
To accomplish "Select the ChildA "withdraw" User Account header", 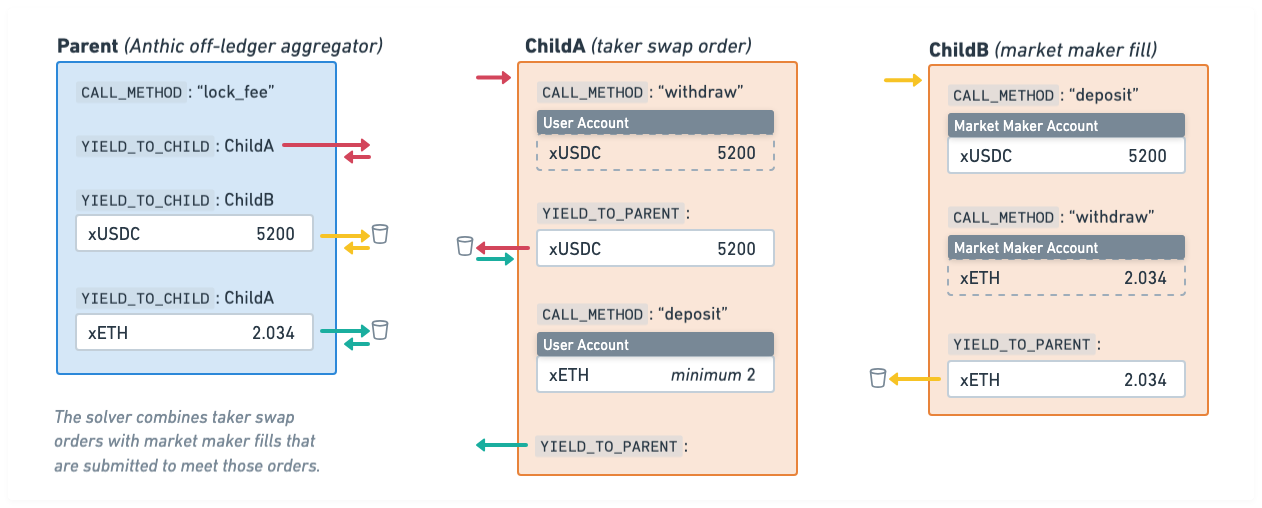I will [655, 123].
